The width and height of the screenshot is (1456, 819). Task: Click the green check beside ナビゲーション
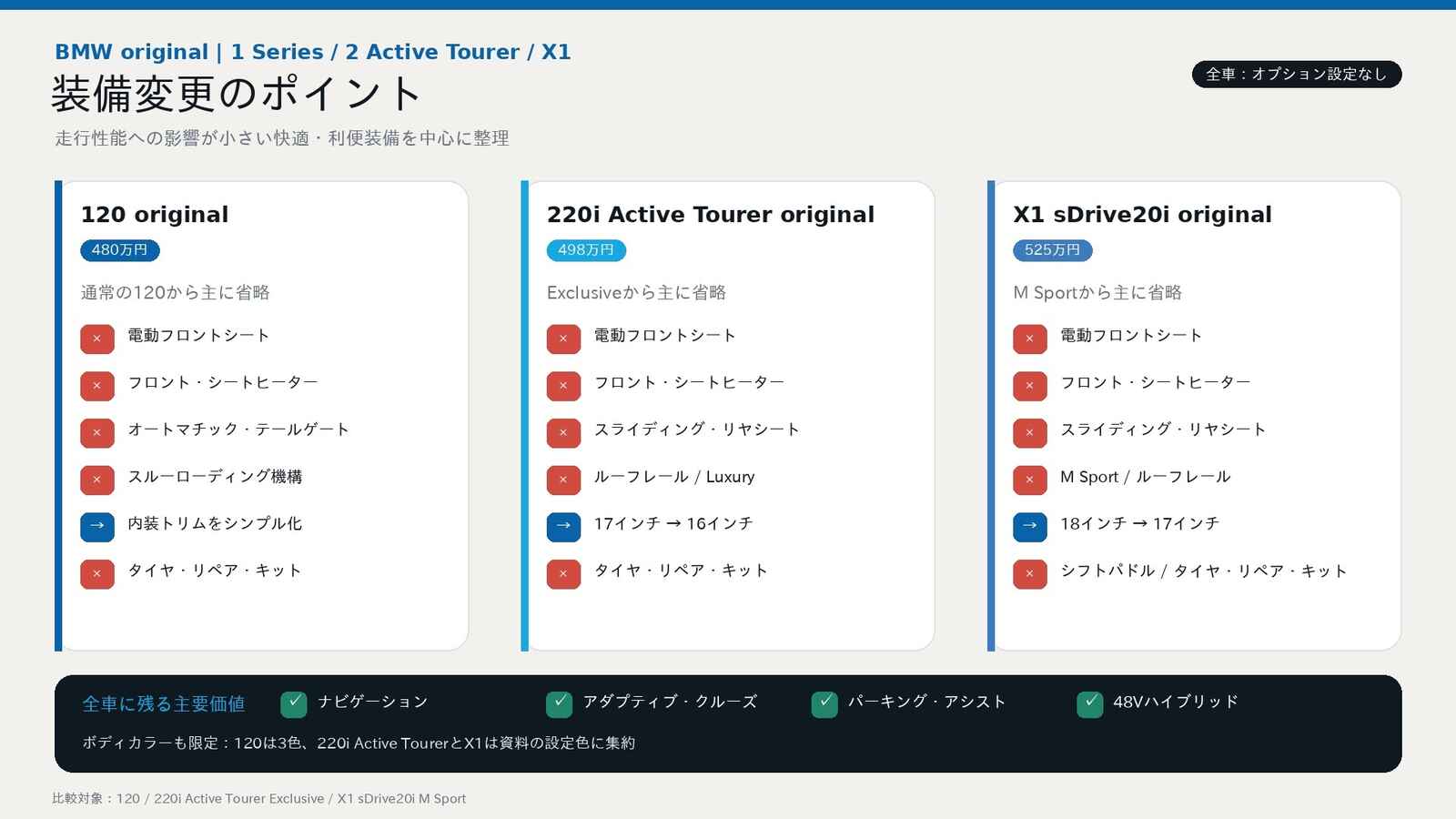pyautogui.click(x=294, y=703)
